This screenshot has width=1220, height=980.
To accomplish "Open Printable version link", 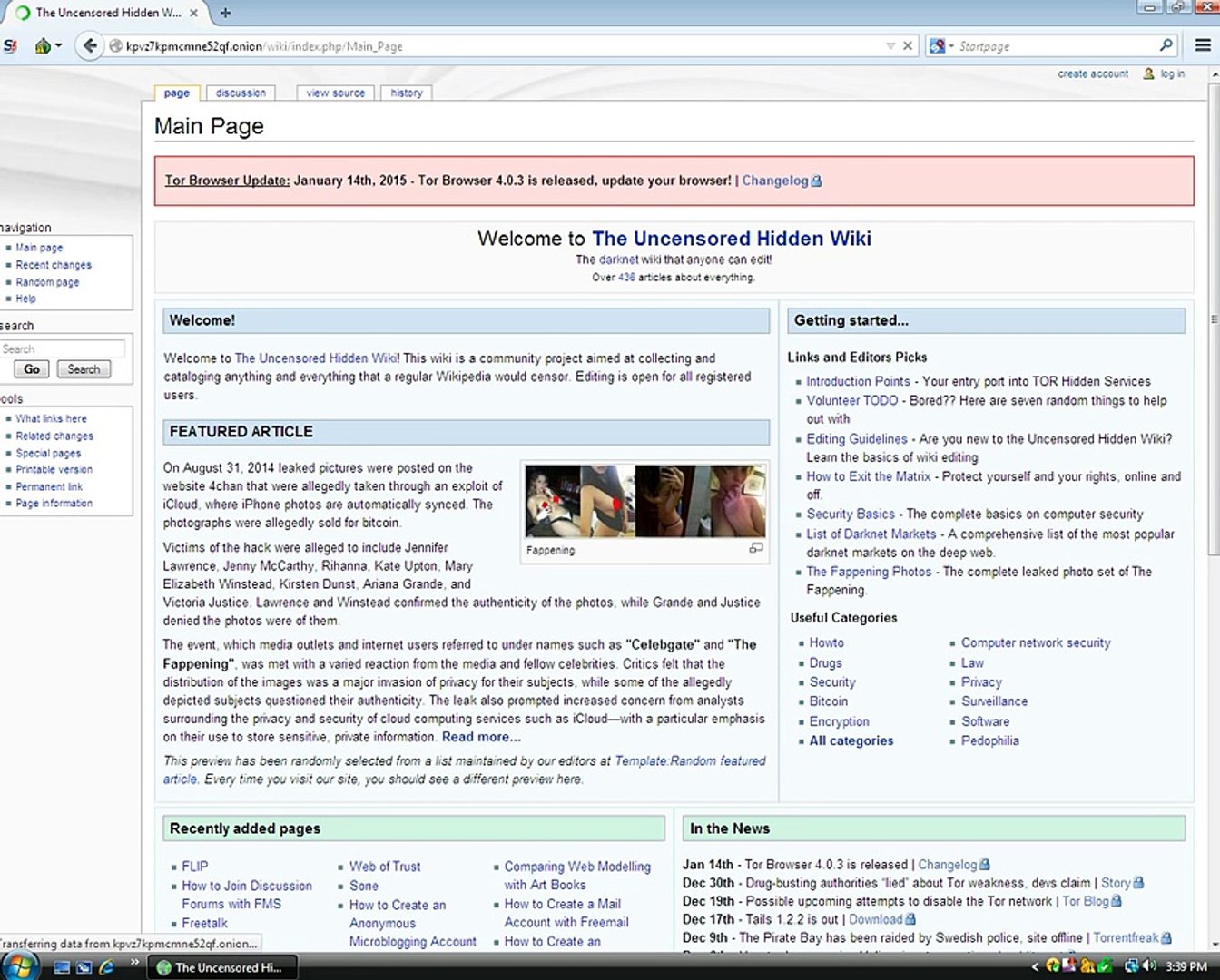I will 54,469.
